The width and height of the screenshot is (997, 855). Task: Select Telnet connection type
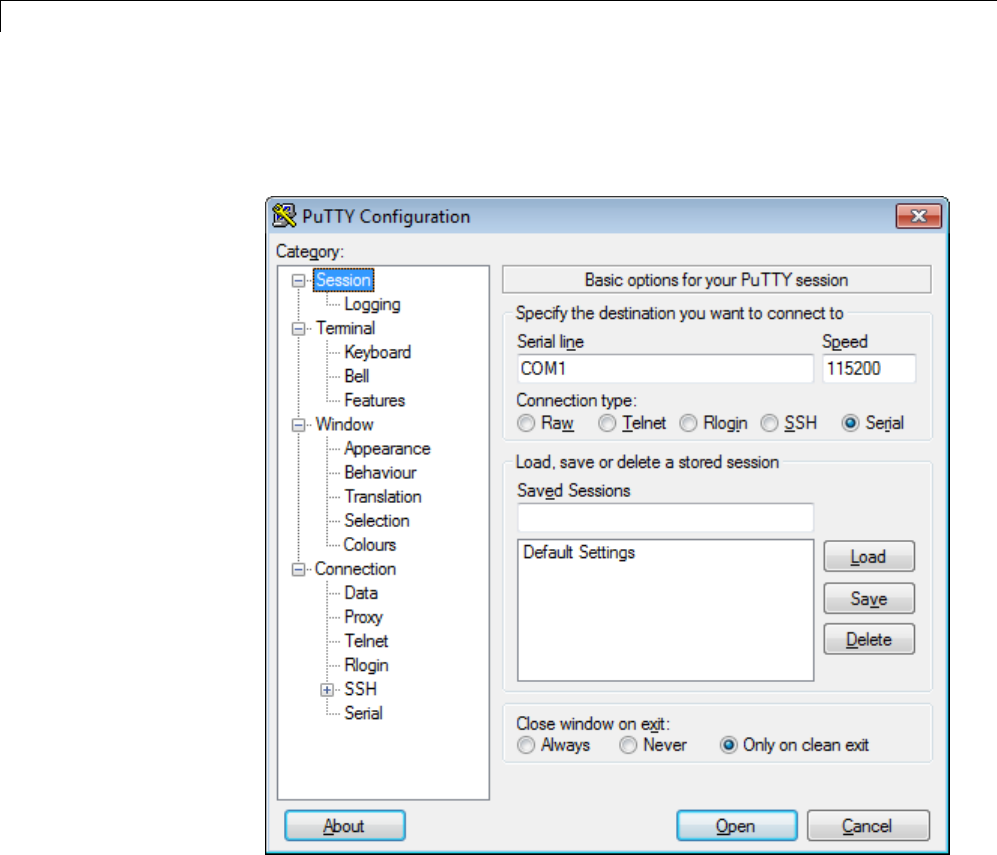[x=607, y=423]
